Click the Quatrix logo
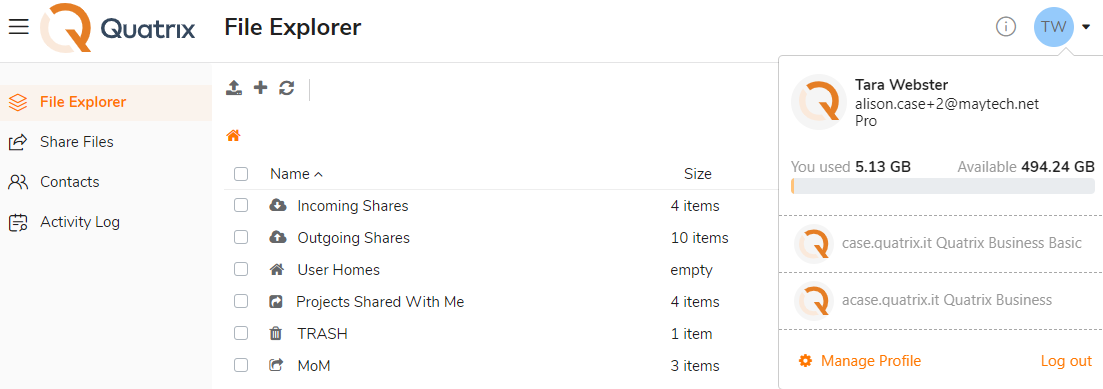Viewport: 1103px width, 389px height. coord(118,28)
